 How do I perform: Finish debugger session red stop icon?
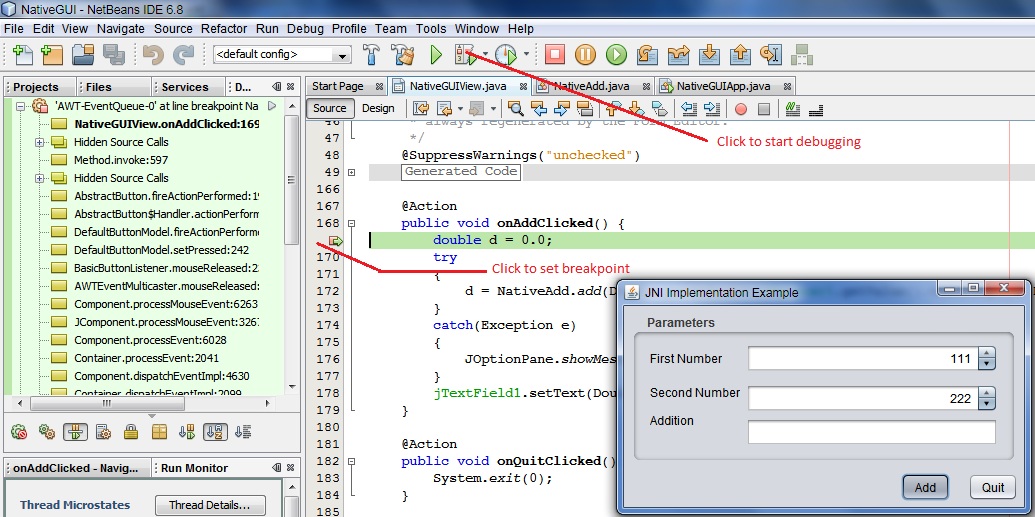tap(555, 55)
